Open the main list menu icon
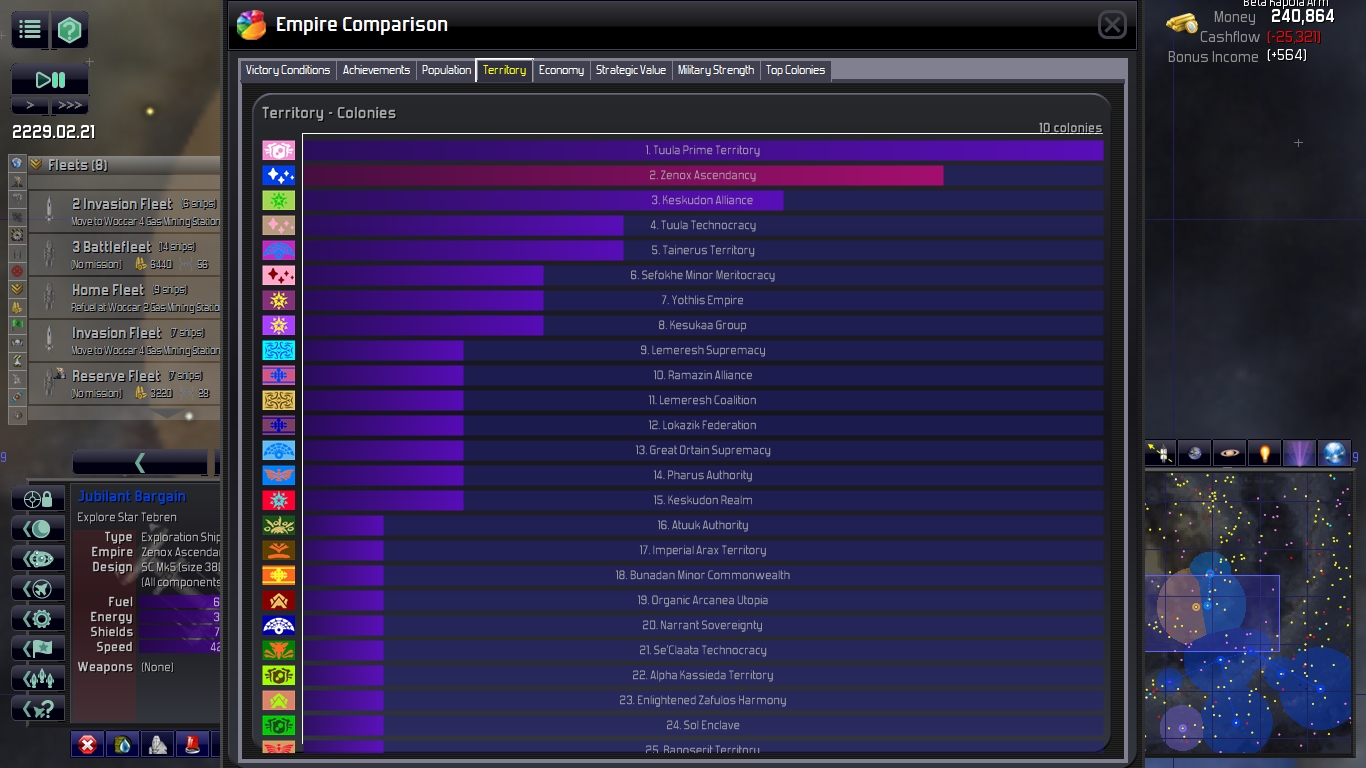 pyautogui.click(x=30, y=30)
